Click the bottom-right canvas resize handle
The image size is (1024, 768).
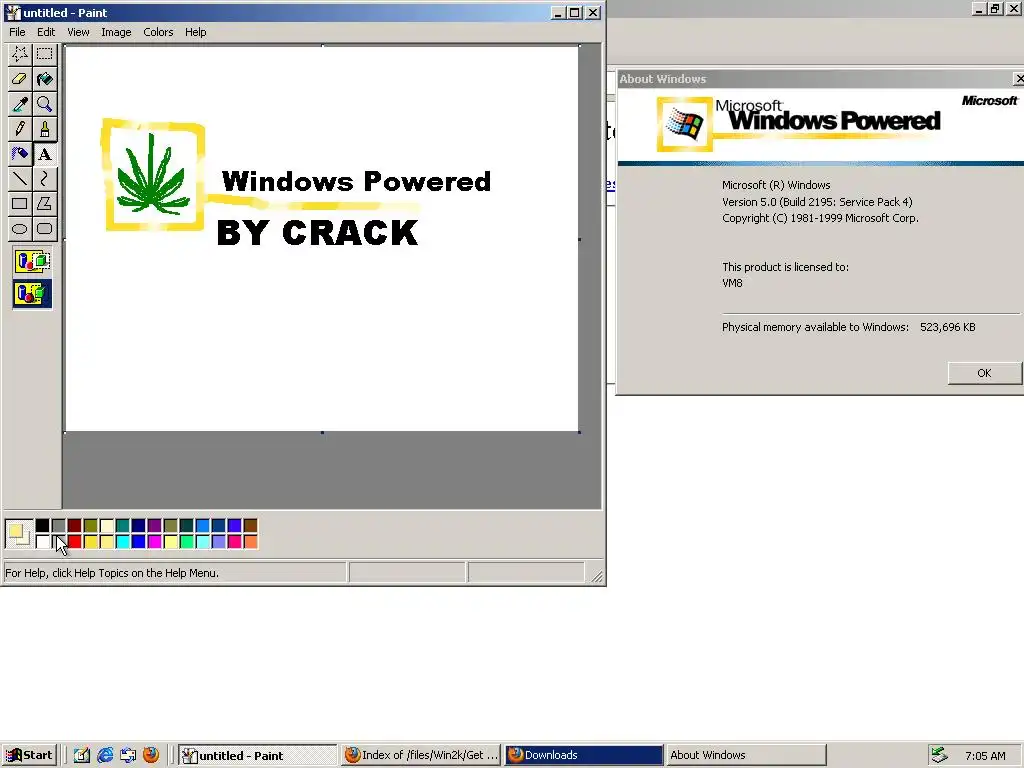point(579,432)
